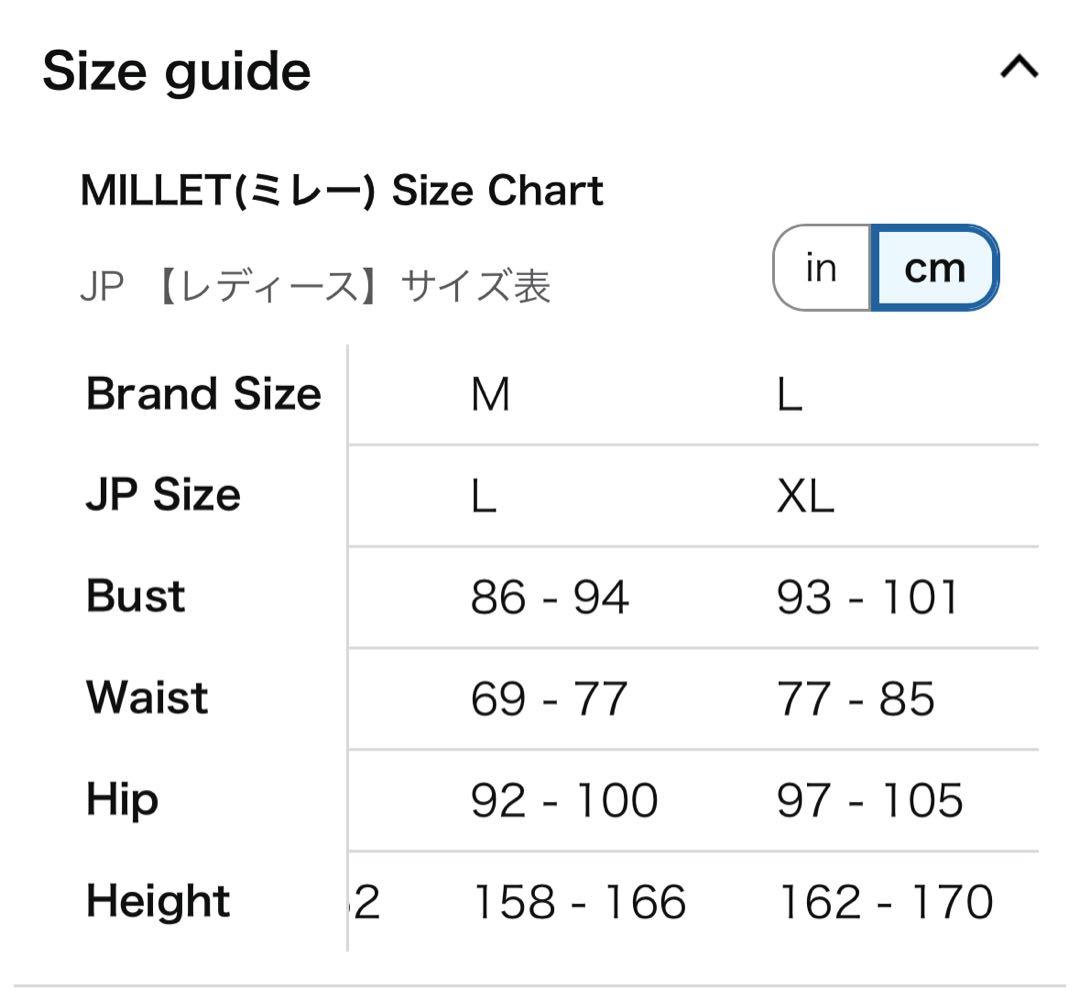The width and height of the screenshot is (1080, 991).
Task: Select the Bust row label
Action: (136, 596)
